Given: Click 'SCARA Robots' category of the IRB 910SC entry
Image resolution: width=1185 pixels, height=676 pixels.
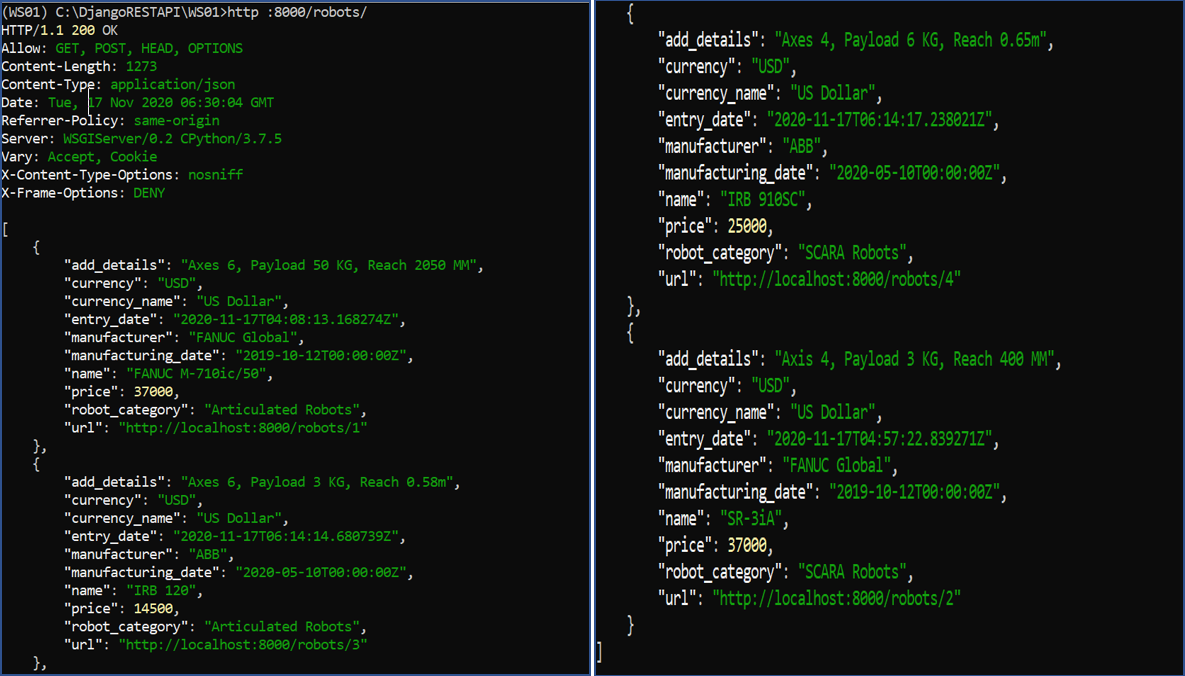Looking at the screenshot, I should [x=852, y=253].
